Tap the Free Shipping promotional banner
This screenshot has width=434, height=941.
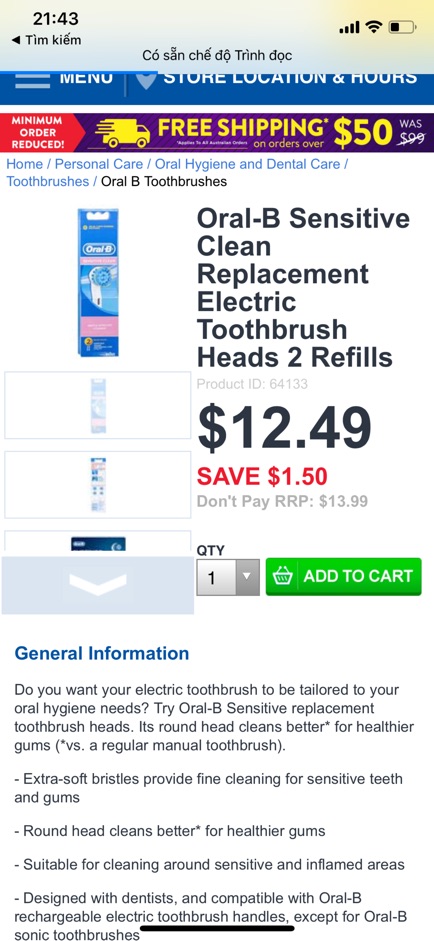click(x=217, y=133)
